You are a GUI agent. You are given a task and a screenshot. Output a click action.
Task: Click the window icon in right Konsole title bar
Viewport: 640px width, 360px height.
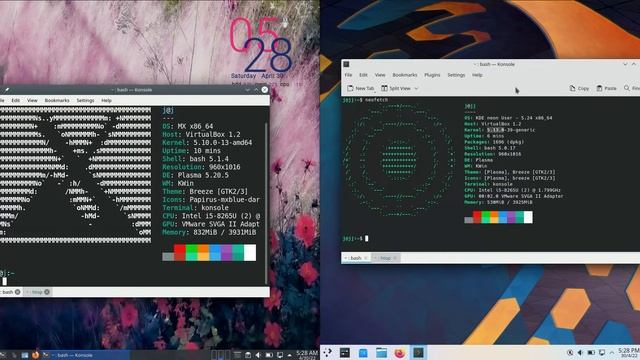(346, 64)
